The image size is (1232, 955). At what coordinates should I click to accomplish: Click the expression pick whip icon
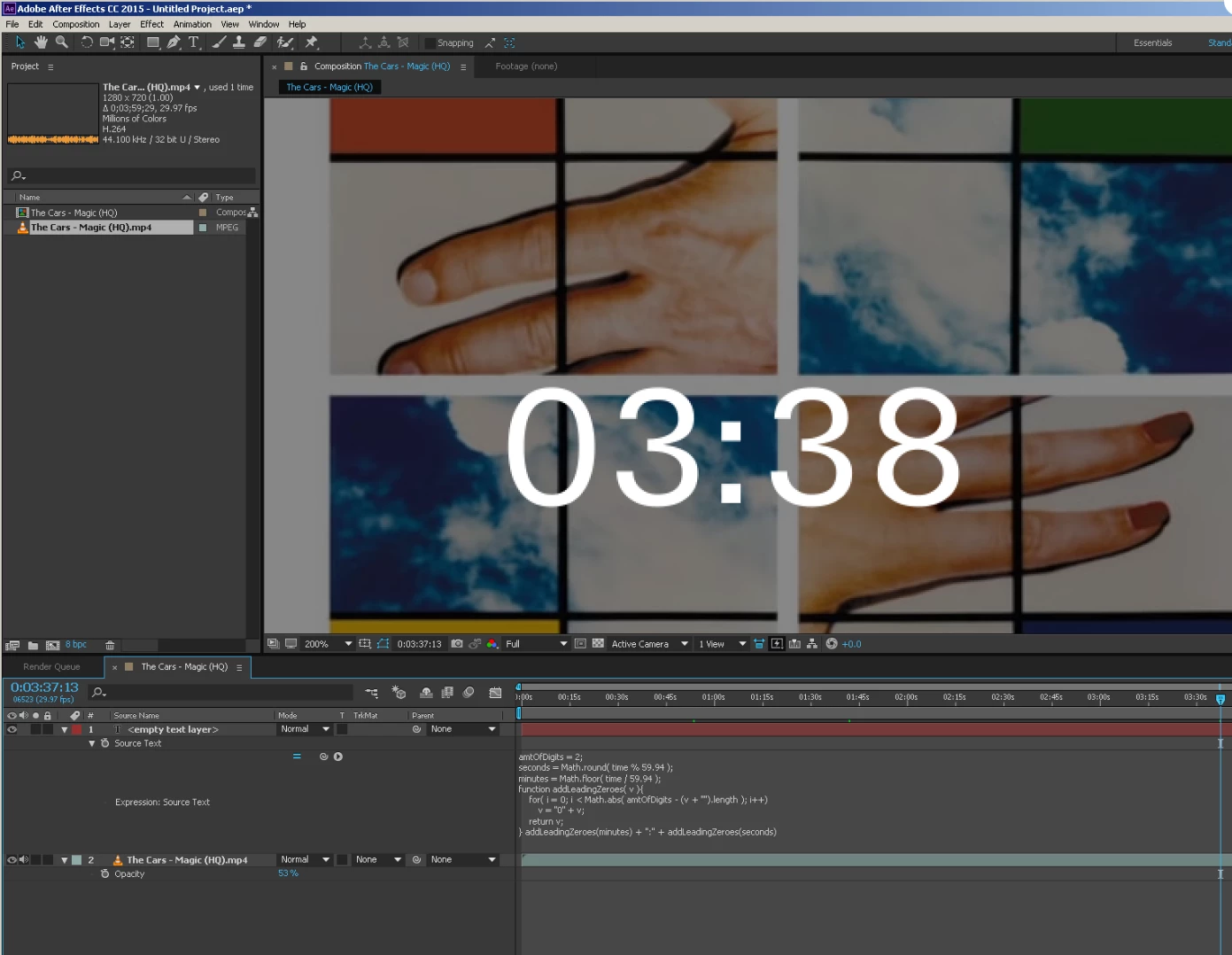coord(324,757)
